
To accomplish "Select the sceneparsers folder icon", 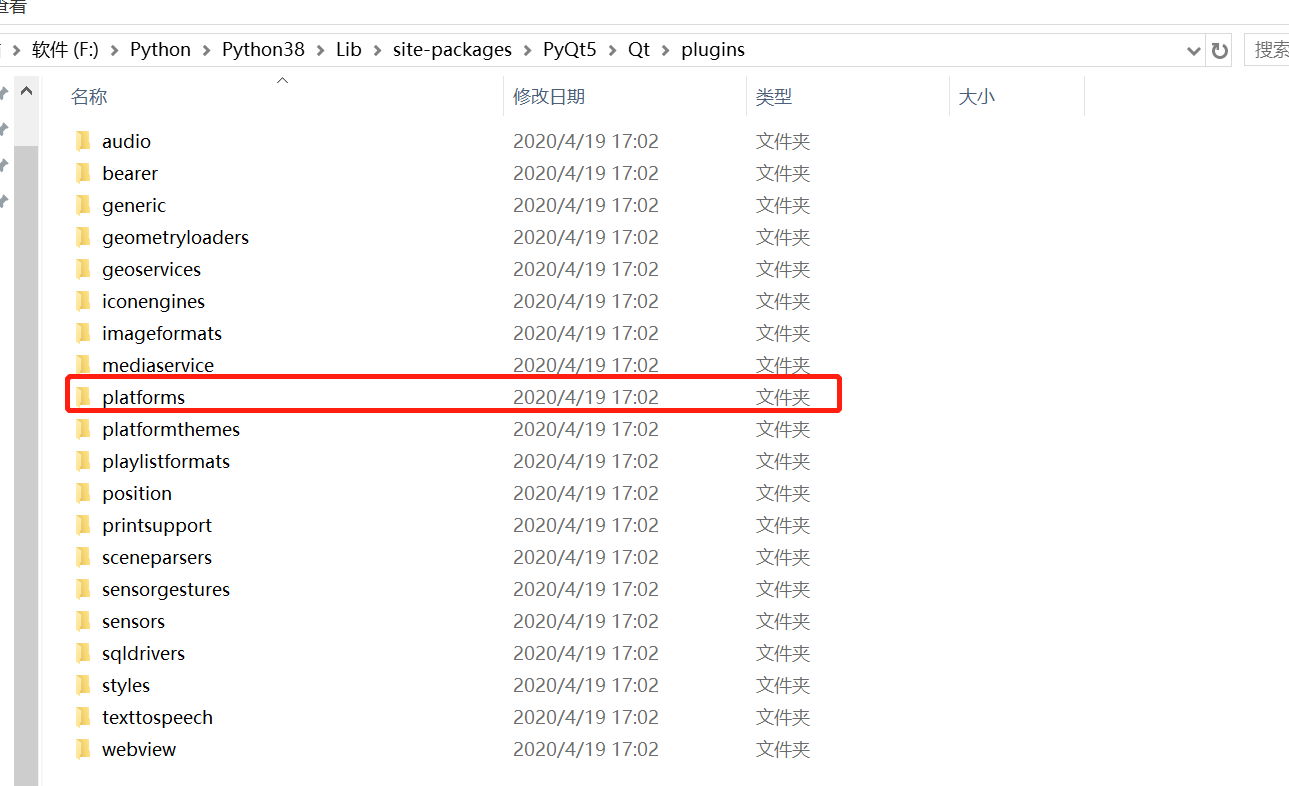I will click(x=83, y=557).
